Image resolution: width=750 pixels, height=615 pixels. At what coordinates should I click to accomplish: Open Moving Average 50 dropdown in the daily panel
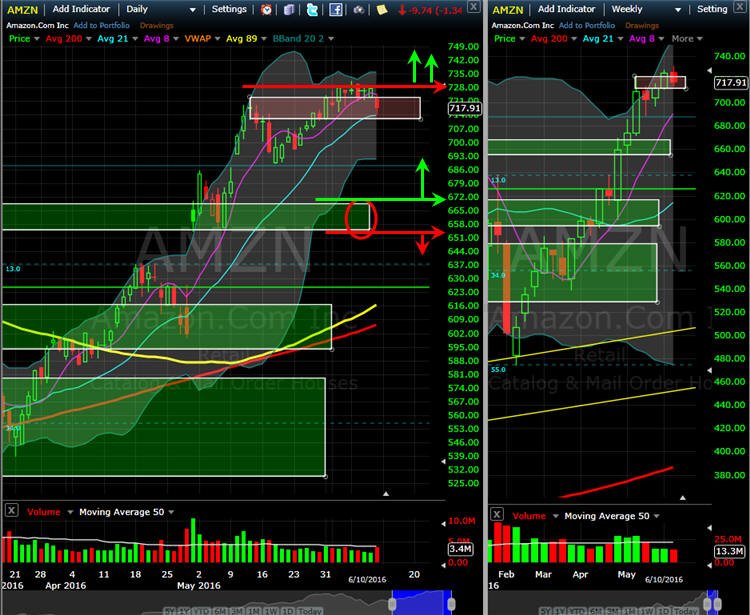click(171, 512)
